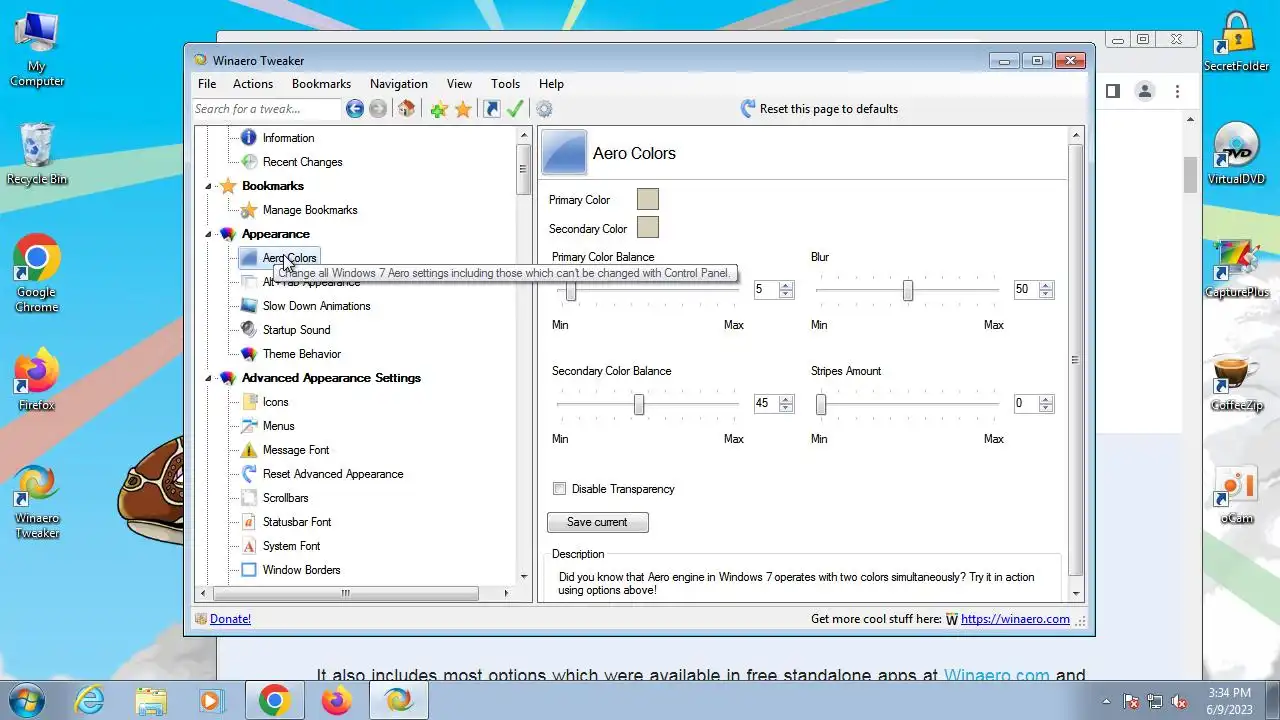
Task: Click the Secondary Color Balance slider handle
Action: [639, 404]
